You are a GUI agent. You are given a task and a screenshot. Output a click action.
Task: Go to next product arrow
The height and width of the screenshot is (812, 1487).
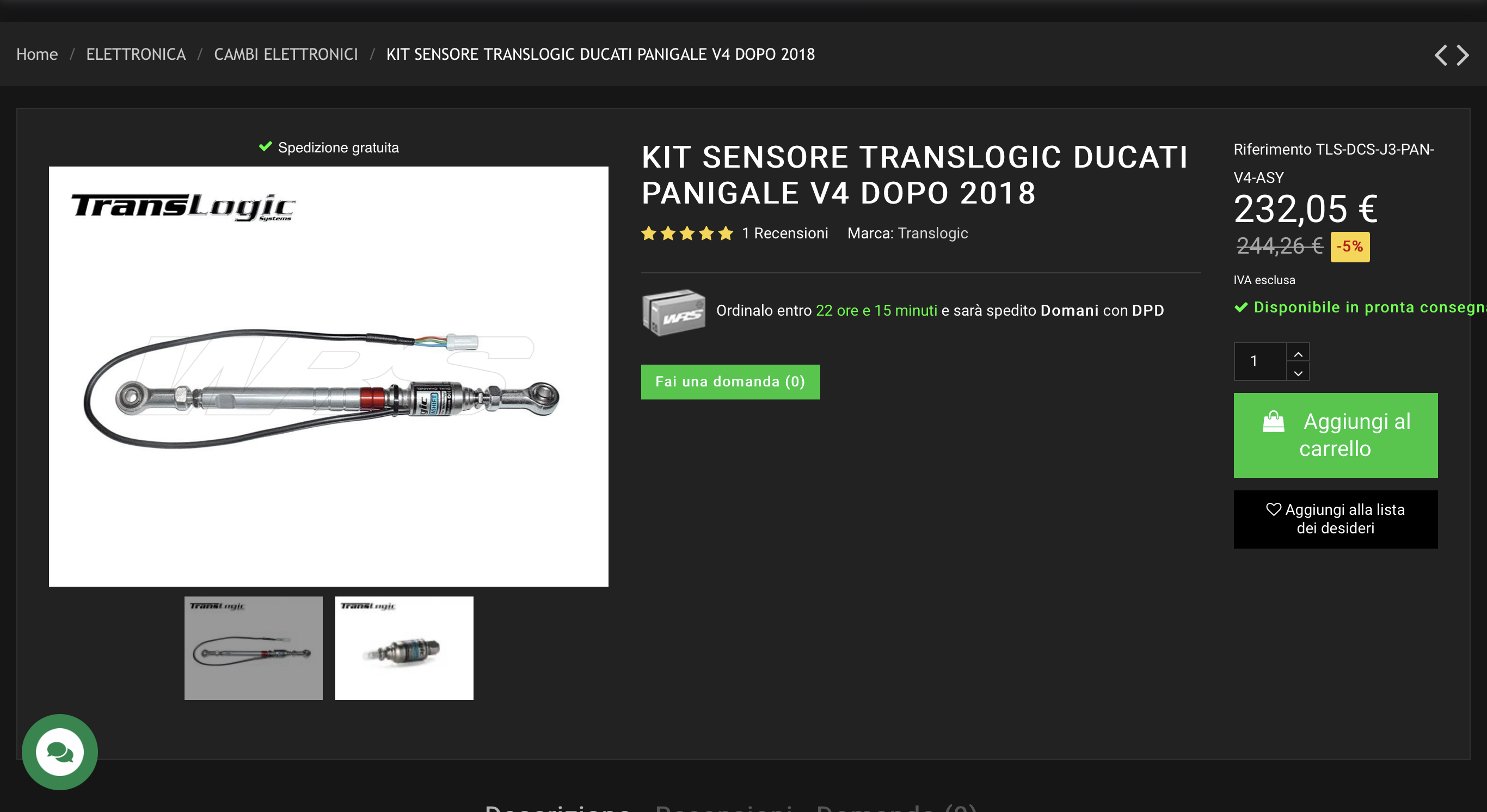pos(1462,56)
